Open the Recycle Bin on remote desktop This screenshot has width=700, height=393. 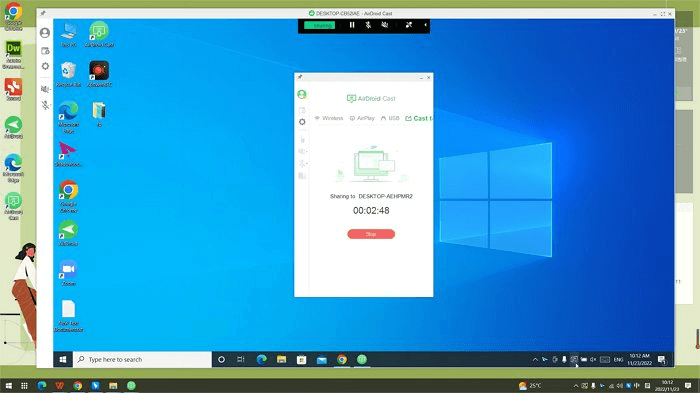pyautogui.click(x=68, y=74)
